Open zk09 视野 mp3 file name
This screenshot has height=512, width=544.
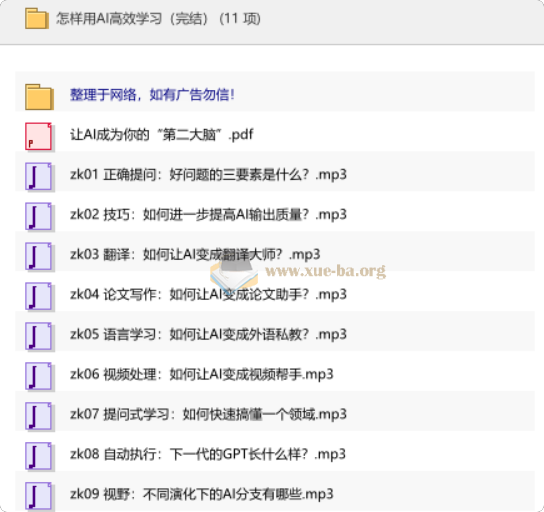(202, 494)
